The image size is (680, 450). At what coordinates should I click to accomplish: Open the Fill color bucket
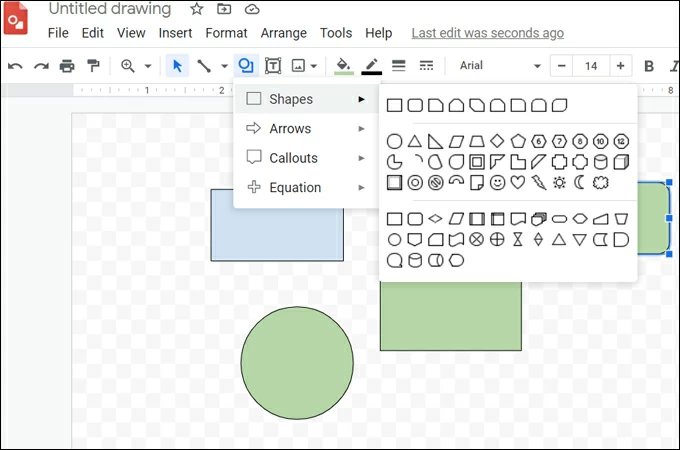pos(343,66)
